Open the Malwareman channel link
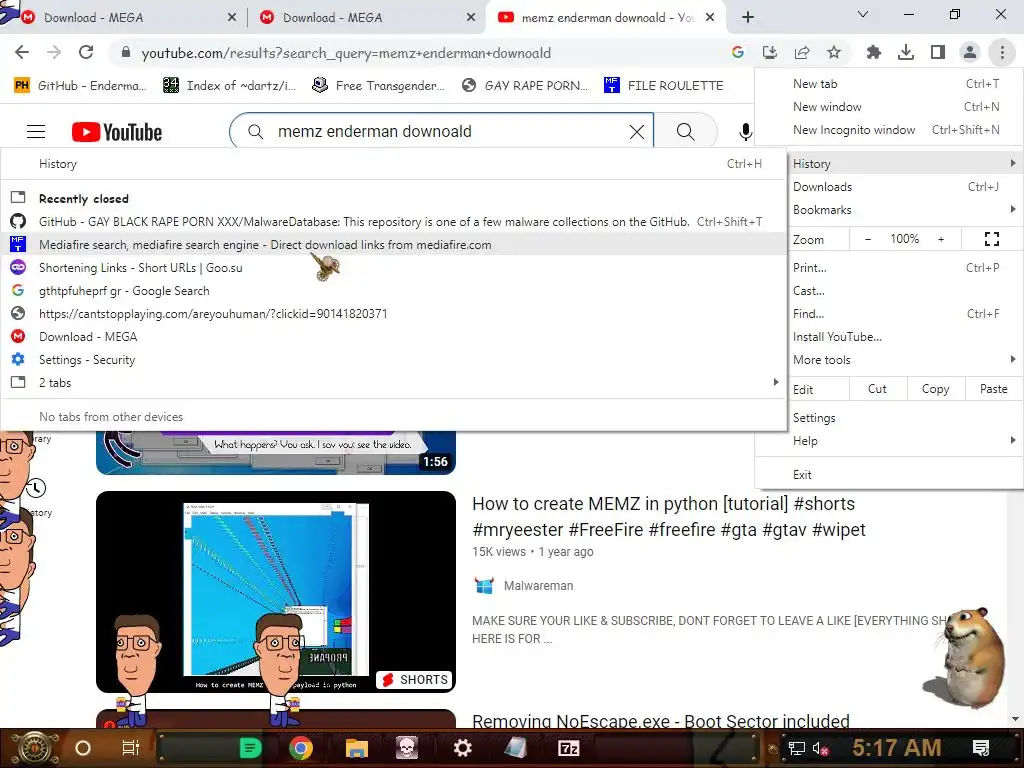1024x768 pixels. 538,586
